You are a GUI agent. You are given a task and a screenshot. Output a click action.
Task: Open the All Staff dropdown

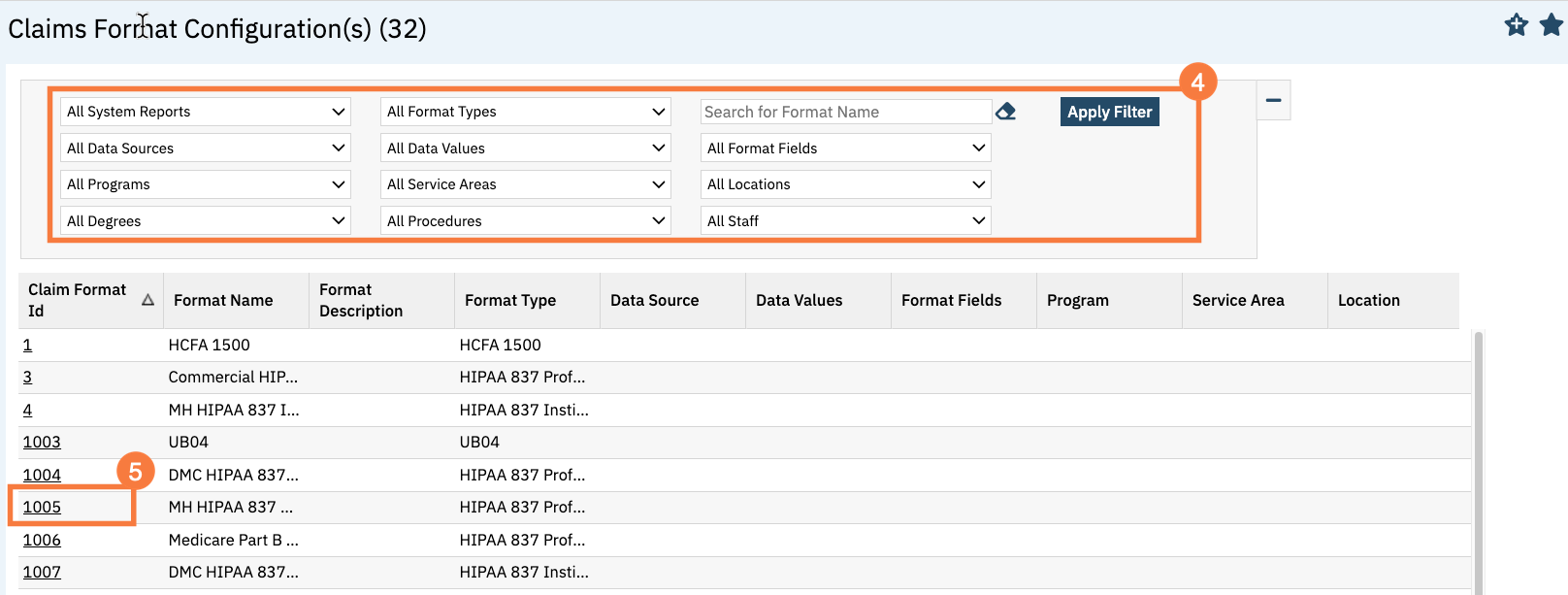(845, 221)
